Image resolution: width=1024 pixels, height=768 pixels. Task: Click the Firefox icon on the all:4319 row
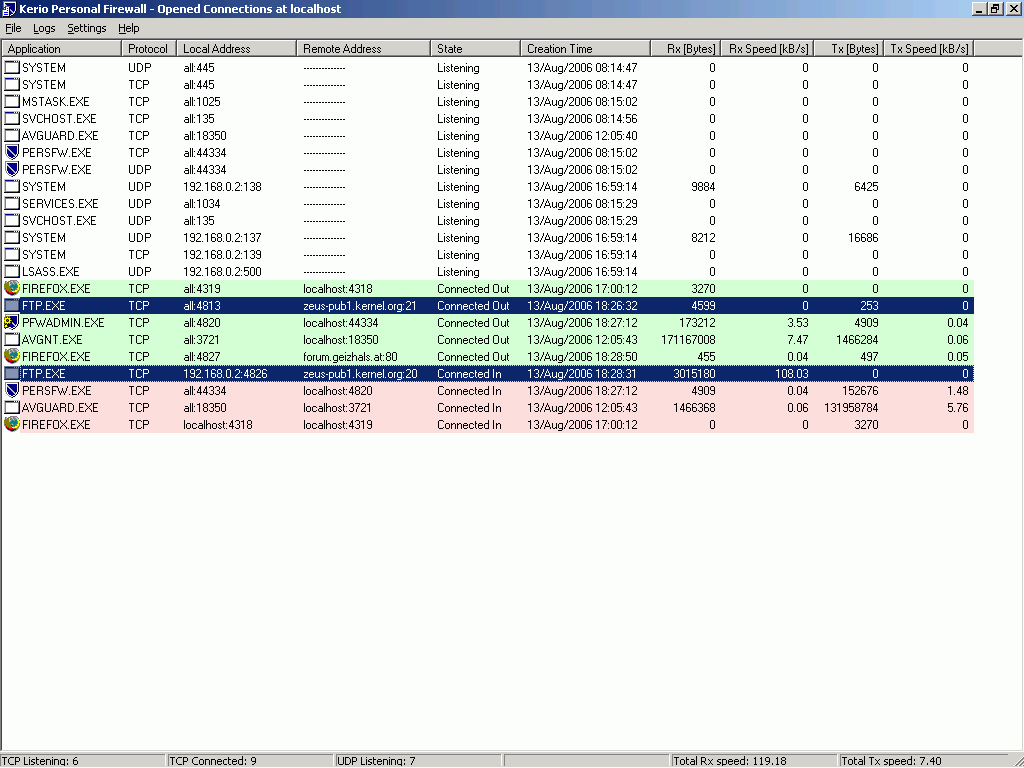(12, 288)
